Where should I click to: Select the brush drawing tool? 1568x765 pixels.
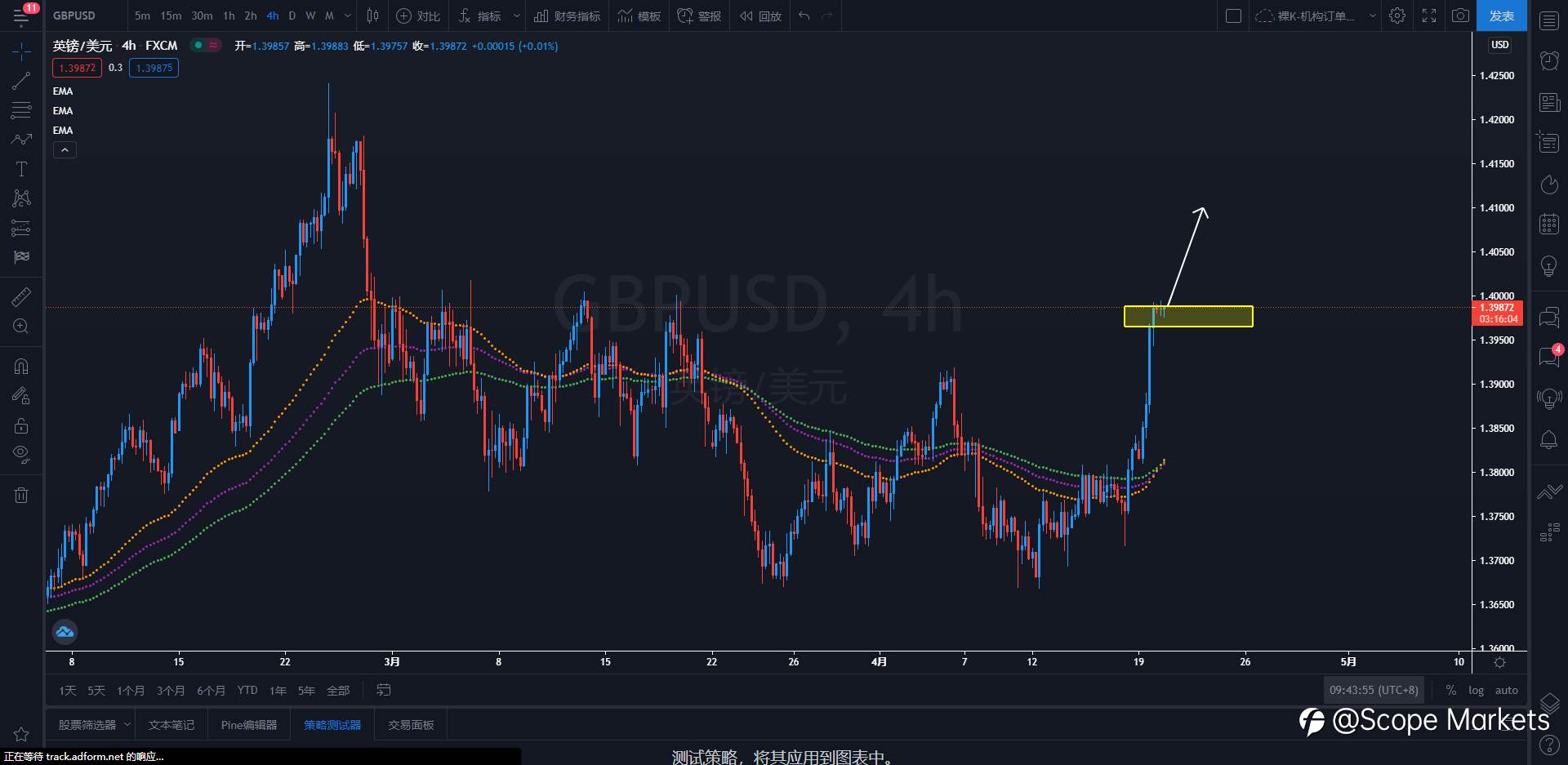21,140
